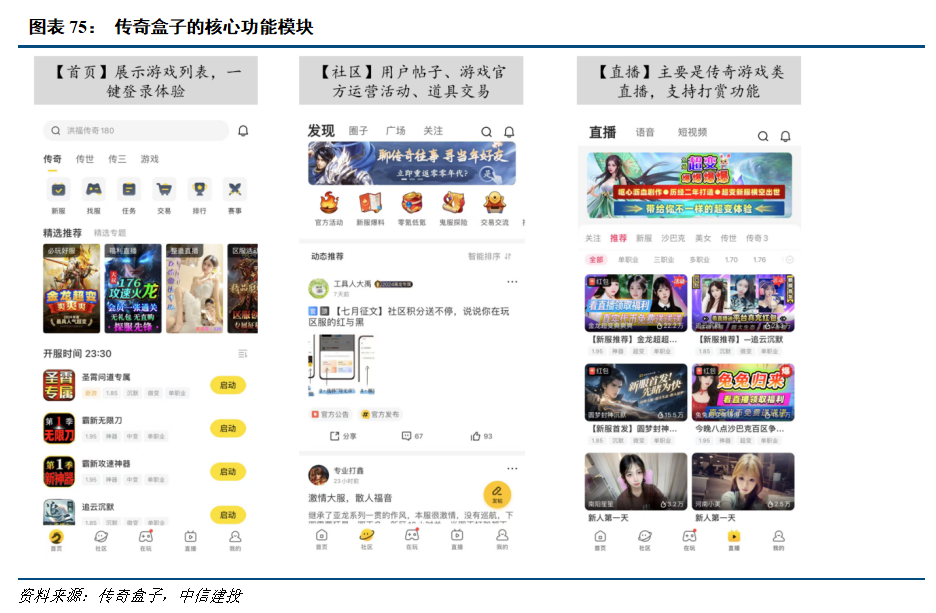Tap search magnifier on live screen
Screen dimensions: 936x613
763,136
